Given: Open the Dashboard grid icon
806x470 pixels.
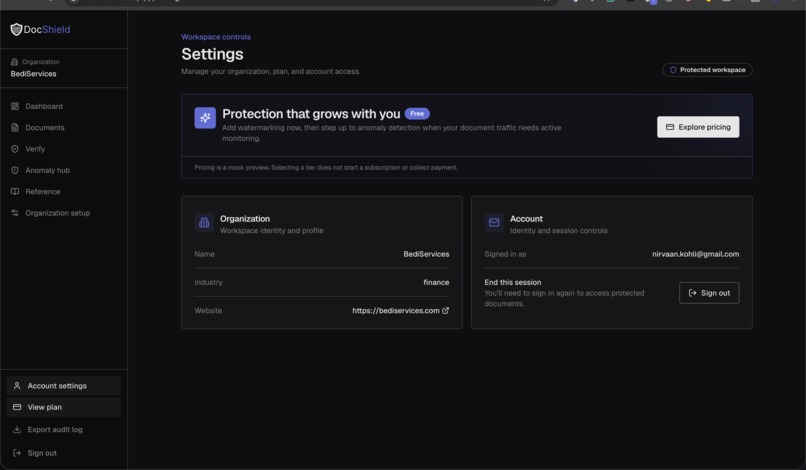Looking at the screenshot, I should (x=15, y=106).
